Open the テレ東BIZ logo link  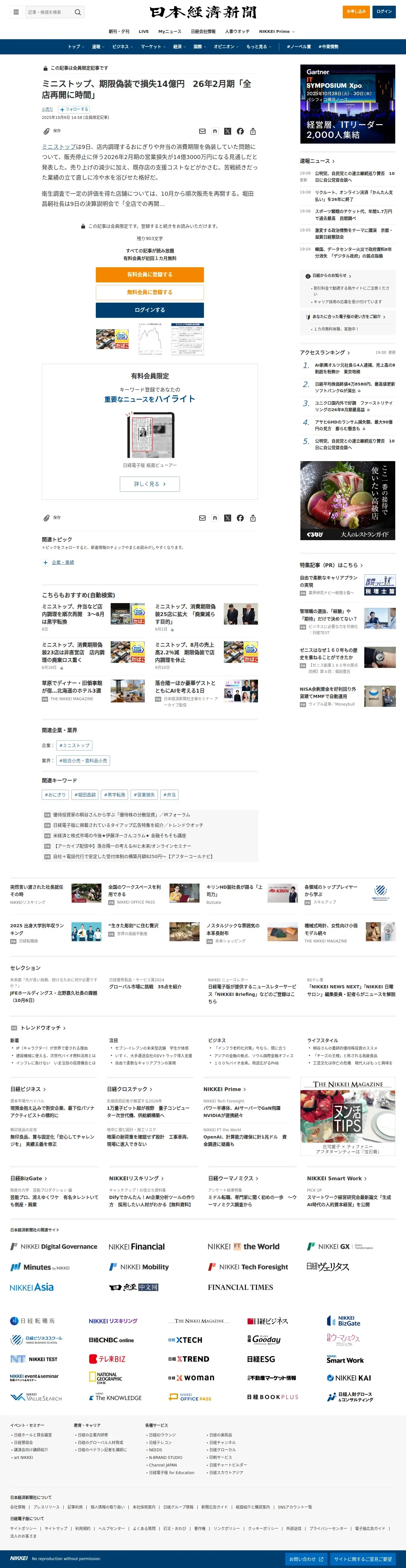tap(107, 1359)
